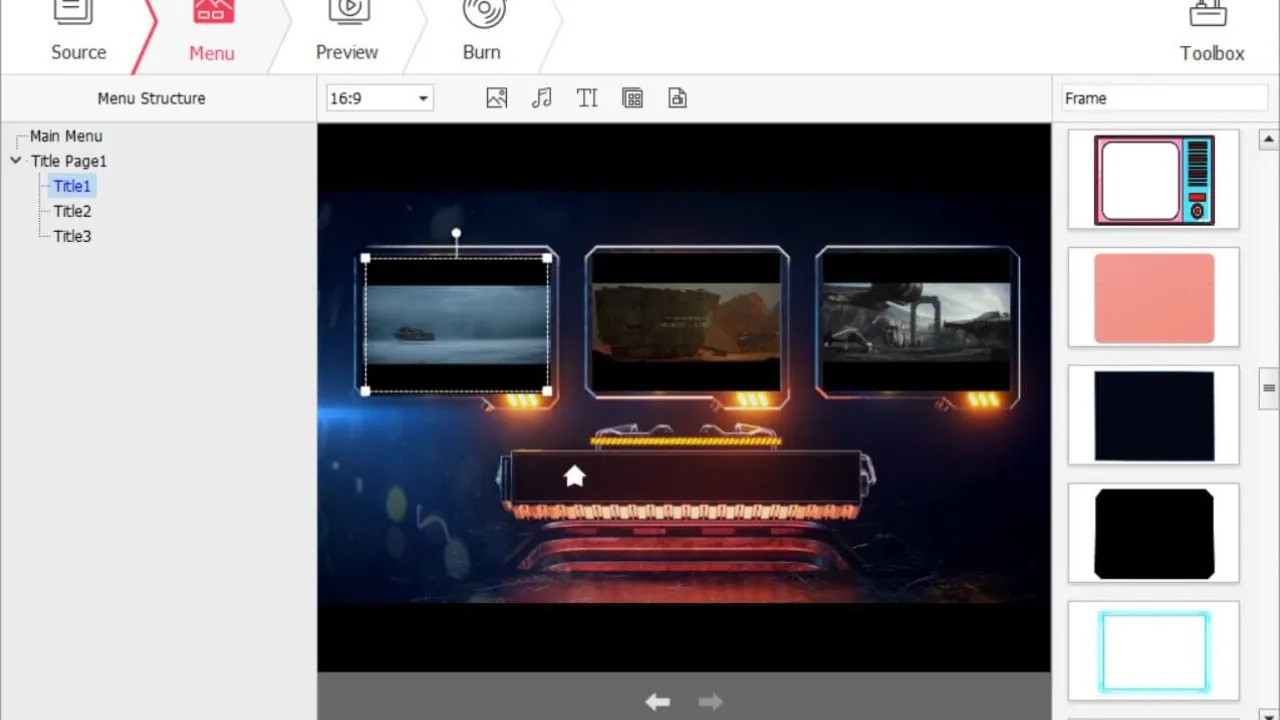This screenshot has width=1280, height=720.
Task: Select Title3 in the menu structure
Action: [72, 236]
